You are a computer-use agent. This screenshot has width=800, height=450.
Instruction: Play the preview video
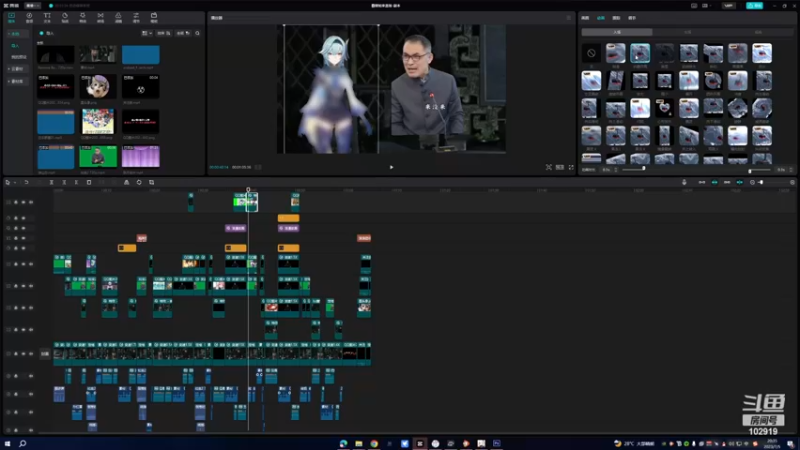coord(391,167)
